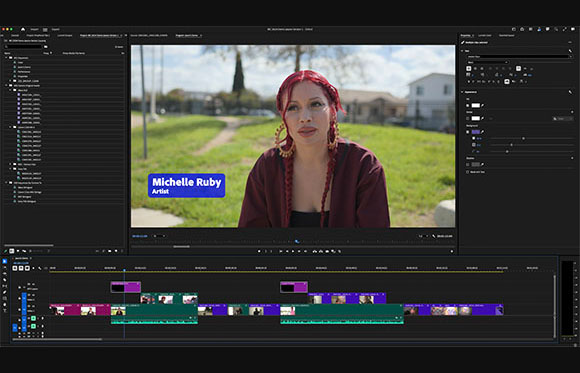The height and width of the screenshot is (373, 580).
Task: Toggle insert sequences as nests button
Action: pos(15,268)
